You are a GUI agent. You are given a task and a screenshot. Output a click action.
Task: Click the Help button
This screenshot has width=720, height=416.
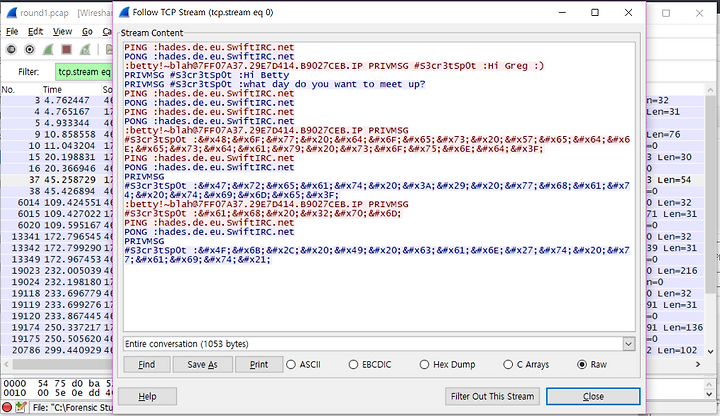(x=147, y=396)
